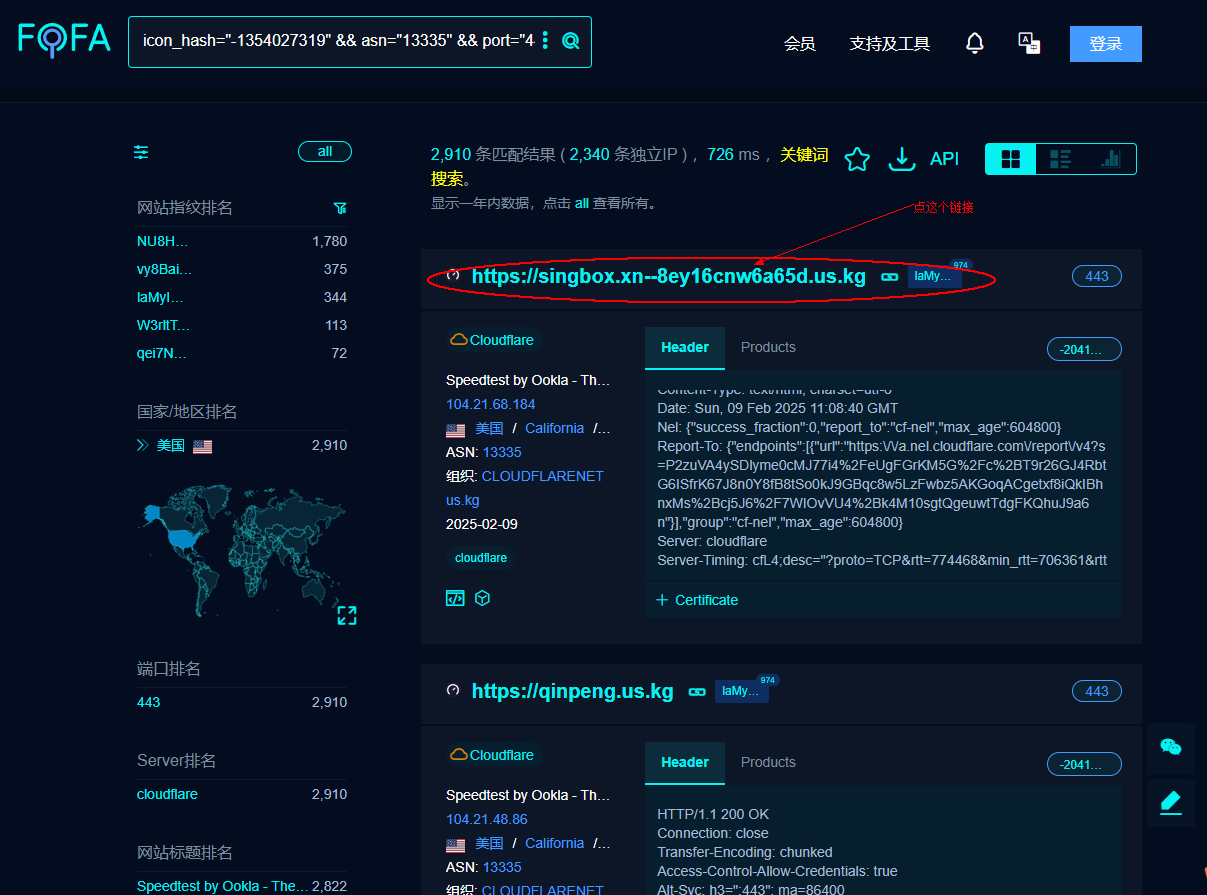The width and height of the screenshot is (1207, 895).
Task: Click the search magnifier icon in query box
Action: coord(571,41)
